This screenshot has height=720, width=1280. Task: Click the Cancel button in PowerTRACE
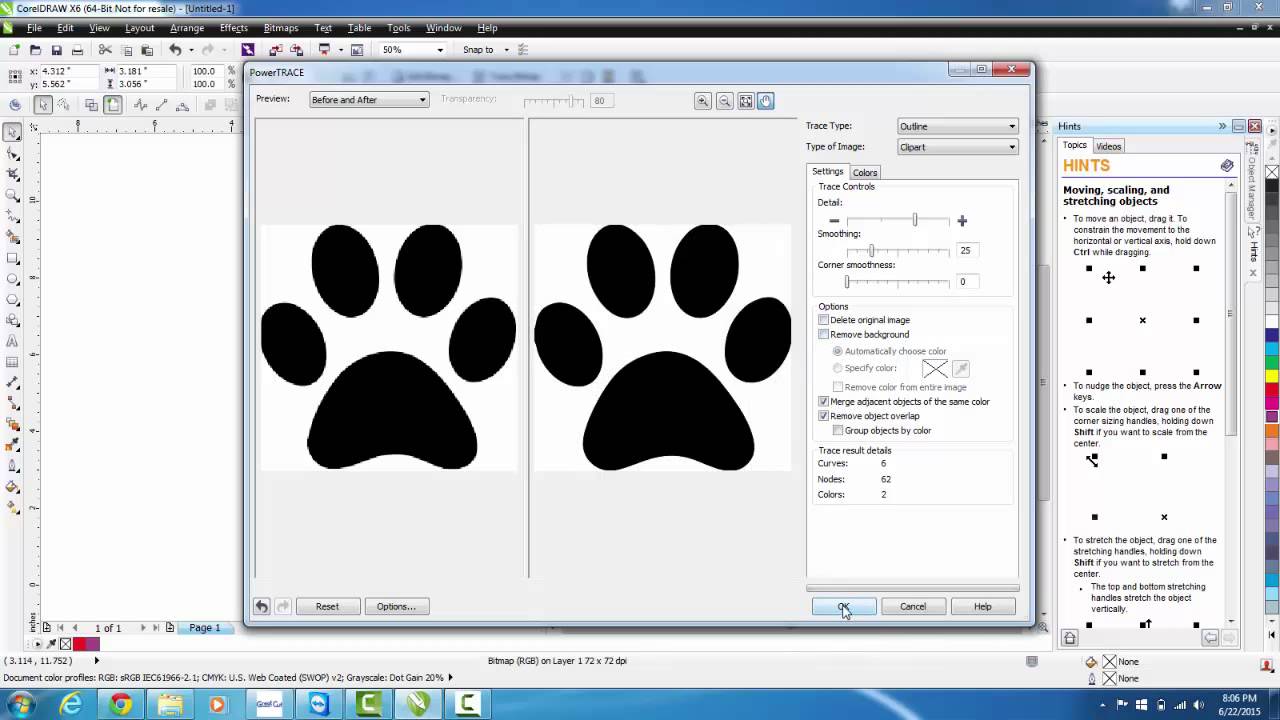click(x=913, y=606)
